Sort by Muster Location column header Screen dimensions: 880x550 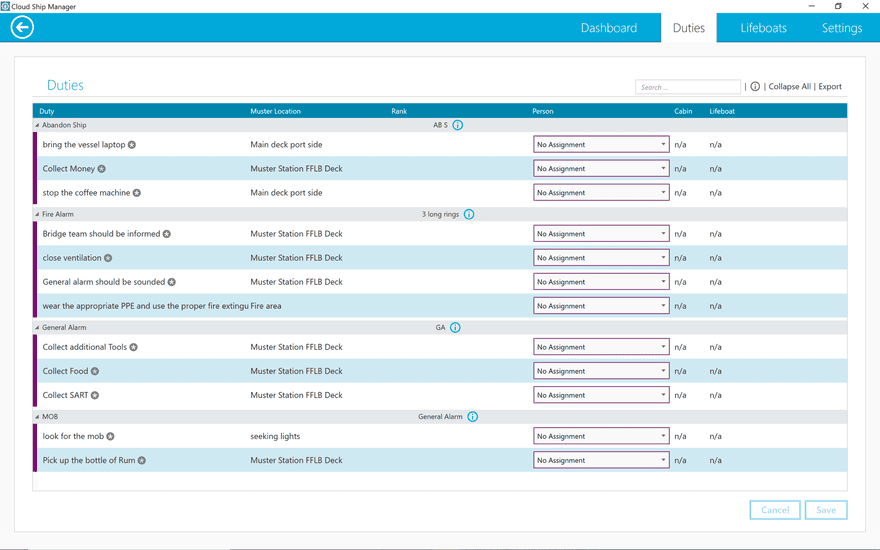(x=276, y=111)
